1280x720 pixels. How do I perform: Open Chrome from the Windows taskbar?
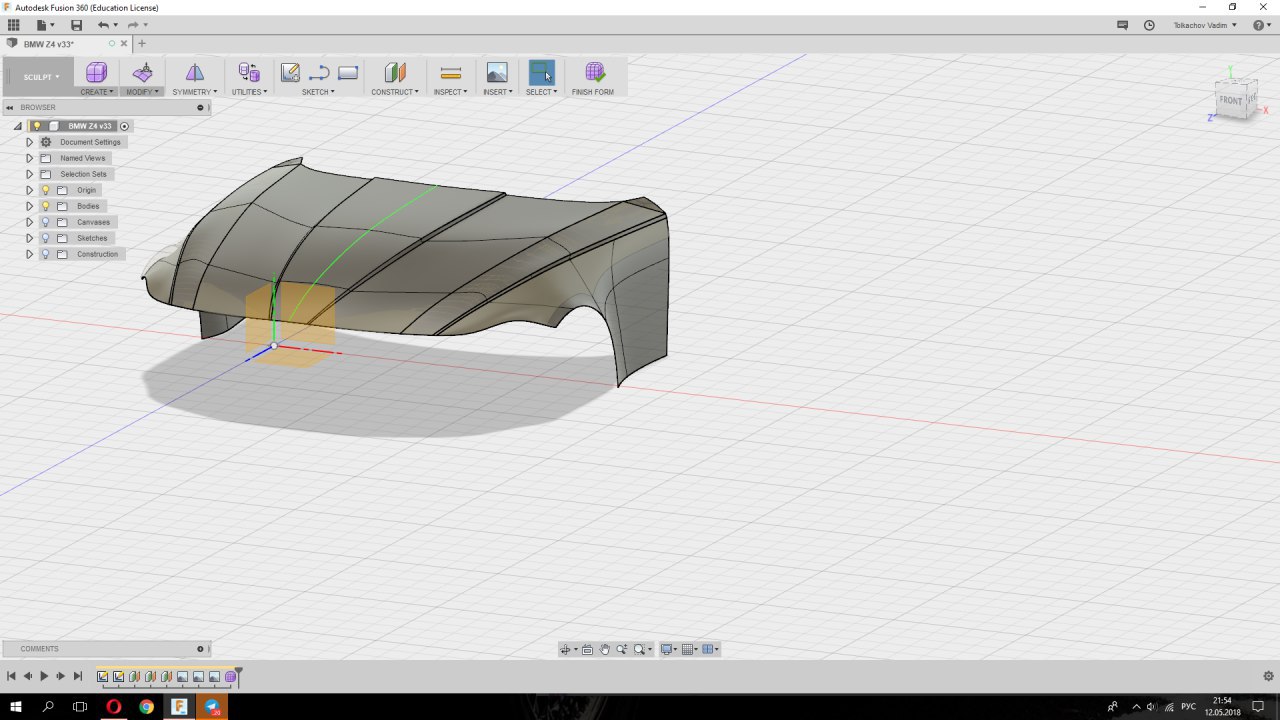[146, 707]
